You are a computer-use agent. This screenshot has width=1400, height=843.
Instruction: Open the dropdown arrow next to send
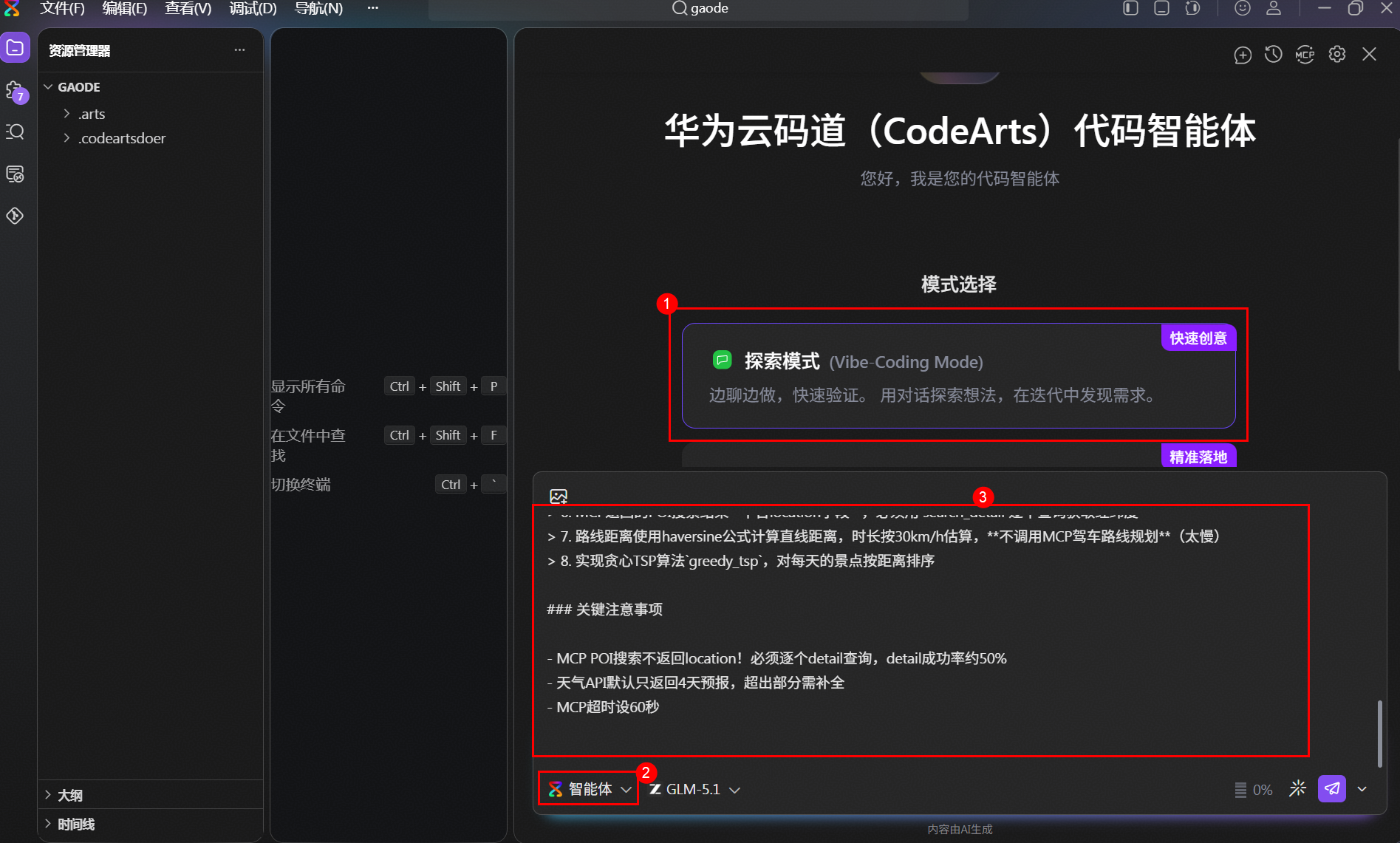point(1362,789)
